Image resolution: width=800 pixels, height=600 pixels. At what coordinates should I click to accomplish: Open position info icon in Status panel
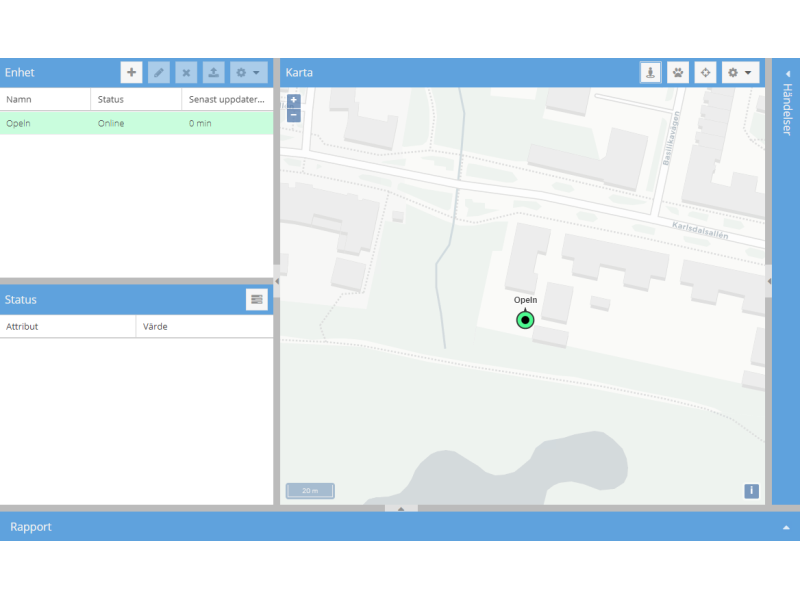point(257,299)
